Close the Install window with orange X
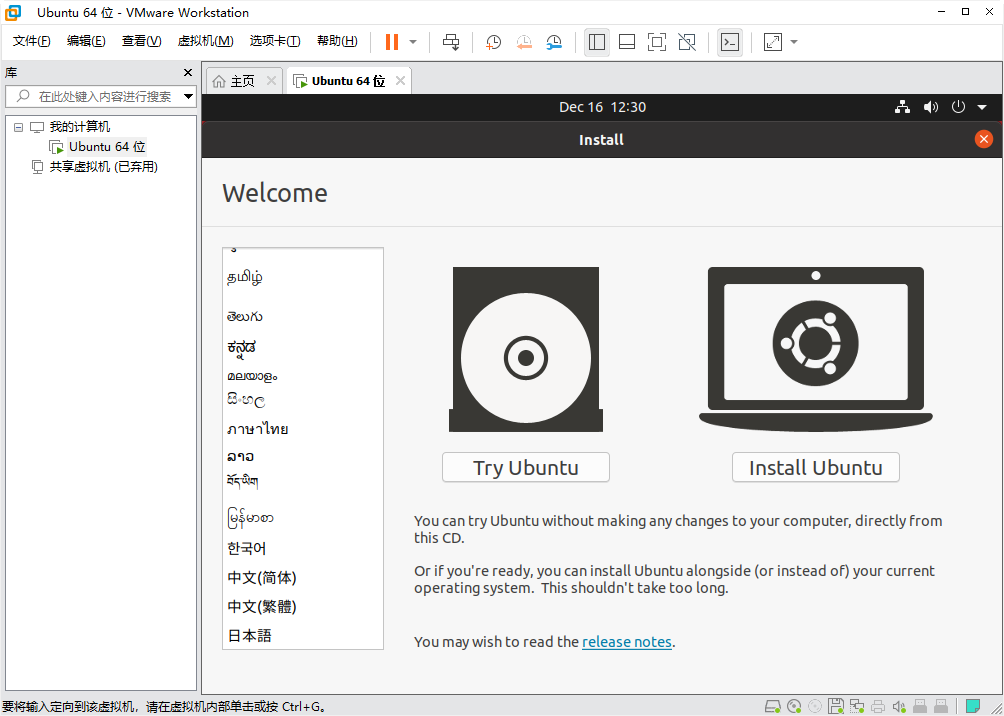Screen dimensions: 1004x716 coord(984,139)
